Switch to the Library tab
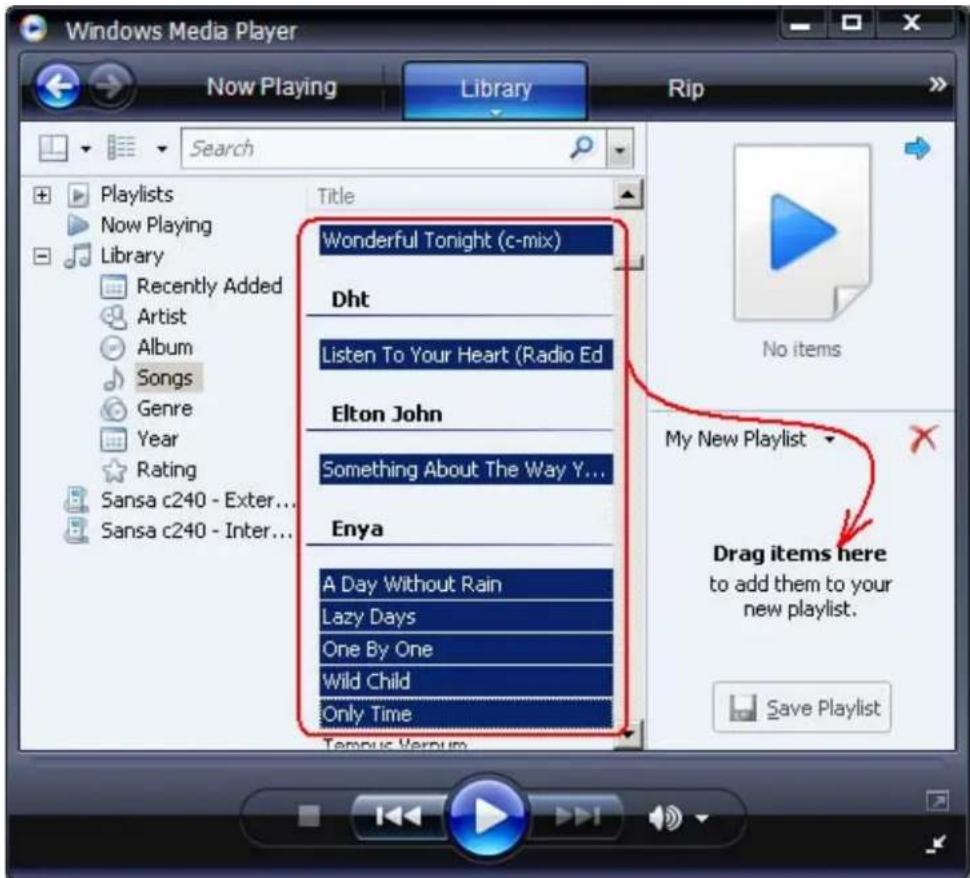The height and width of the screenshot is (878, 970). (x=495, y=90)
